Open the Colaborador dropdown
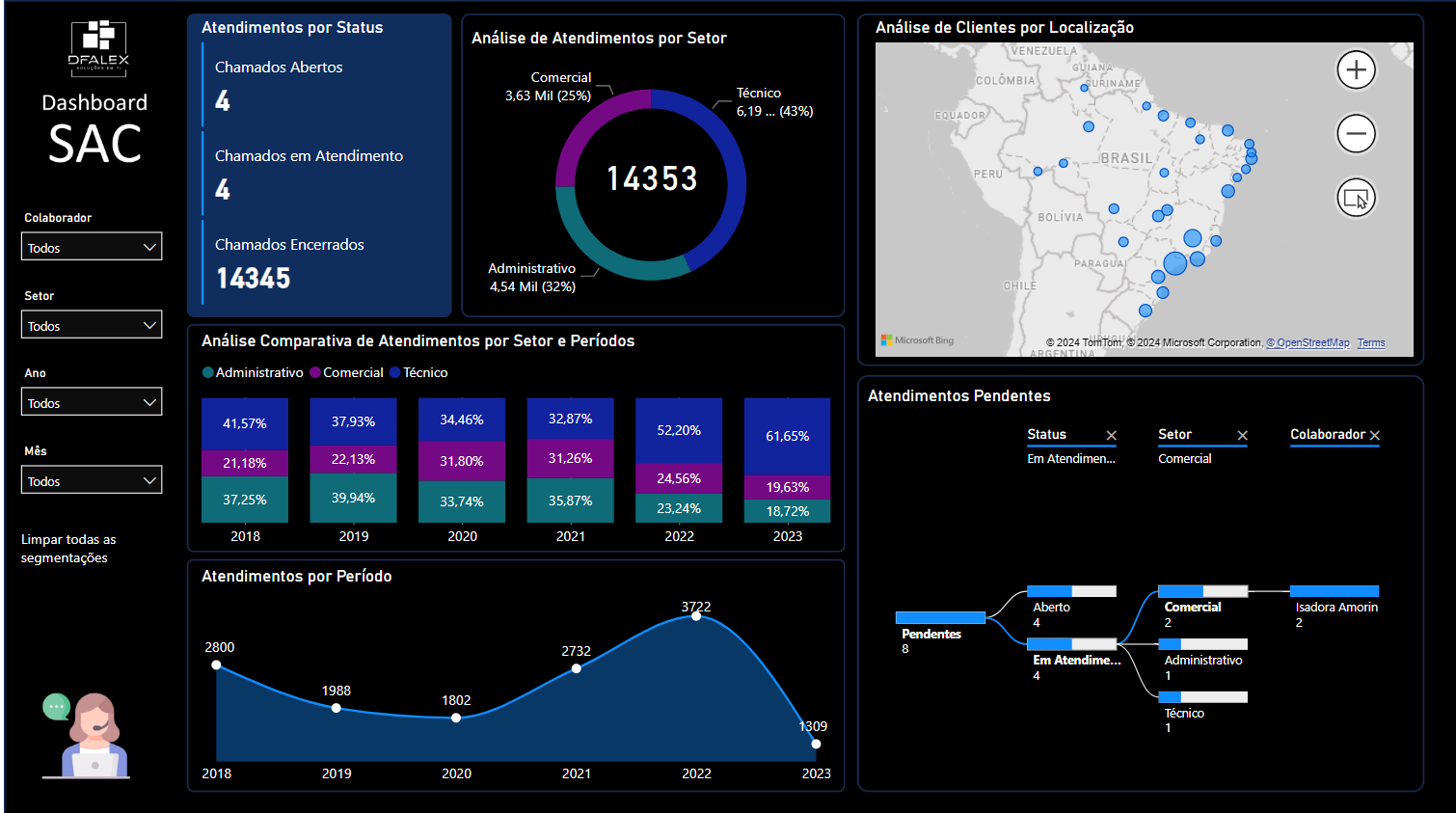 click(92, 247)
